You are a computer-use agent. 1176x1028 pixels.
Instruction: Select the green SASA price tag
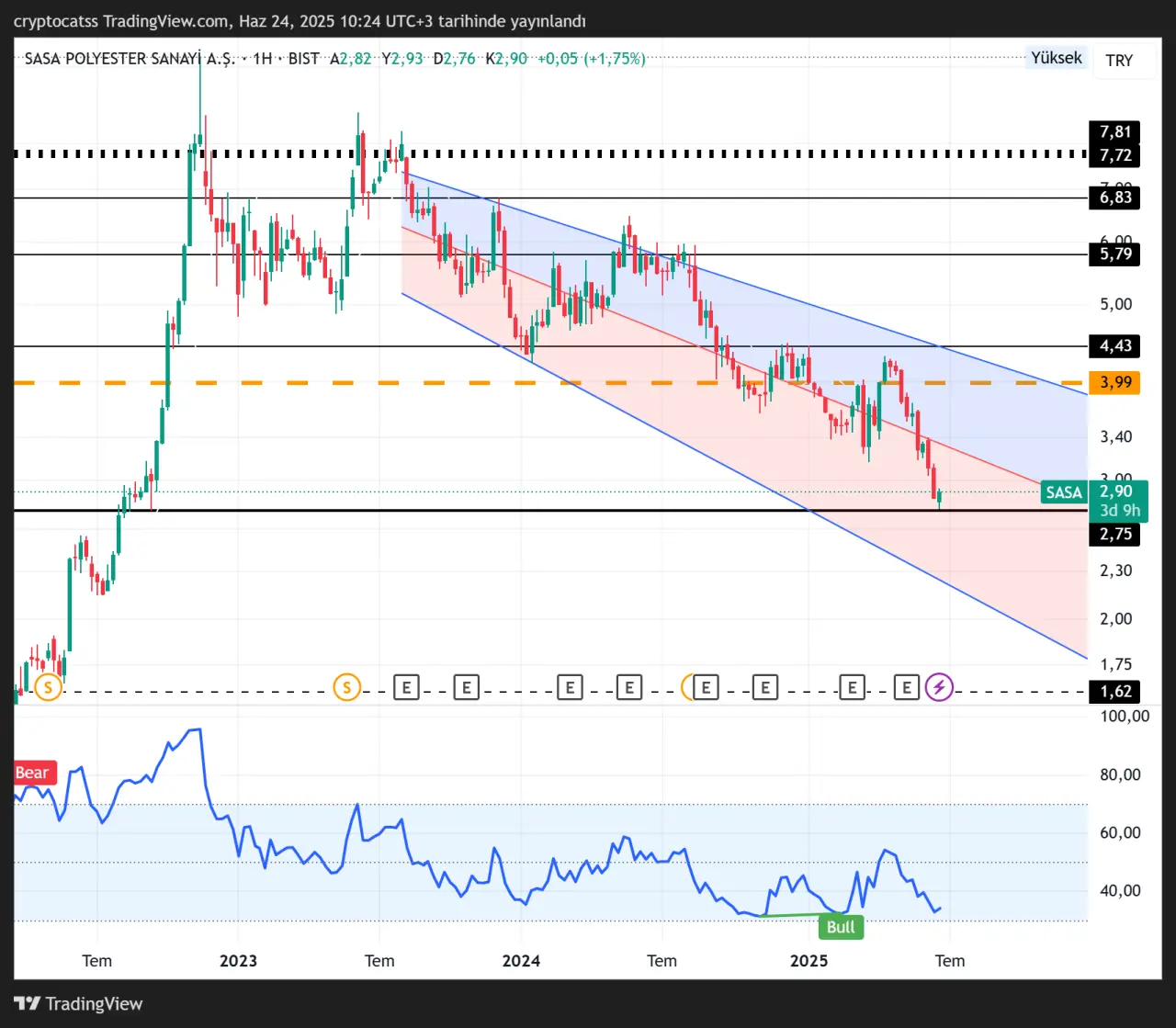coord(1063,492)
